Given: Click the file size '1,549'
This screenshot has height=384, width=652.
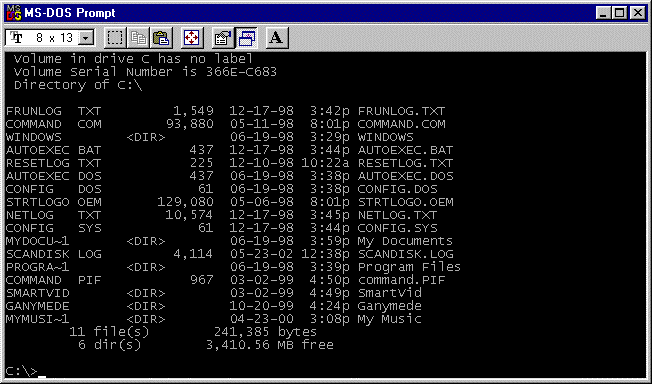Looking at the screenshot, I should [193, 111].
